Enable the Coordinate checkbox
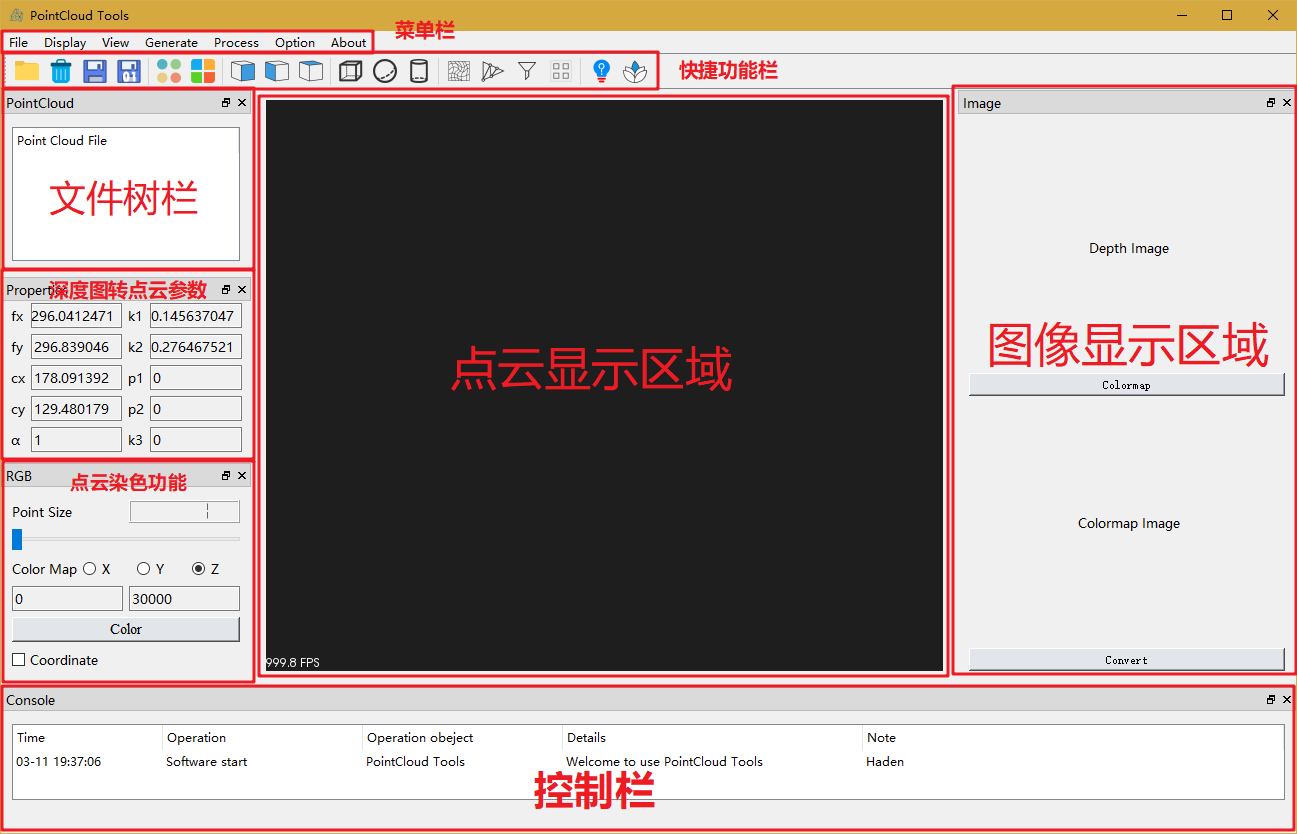 pyautogui.click(x=19, y=660)
